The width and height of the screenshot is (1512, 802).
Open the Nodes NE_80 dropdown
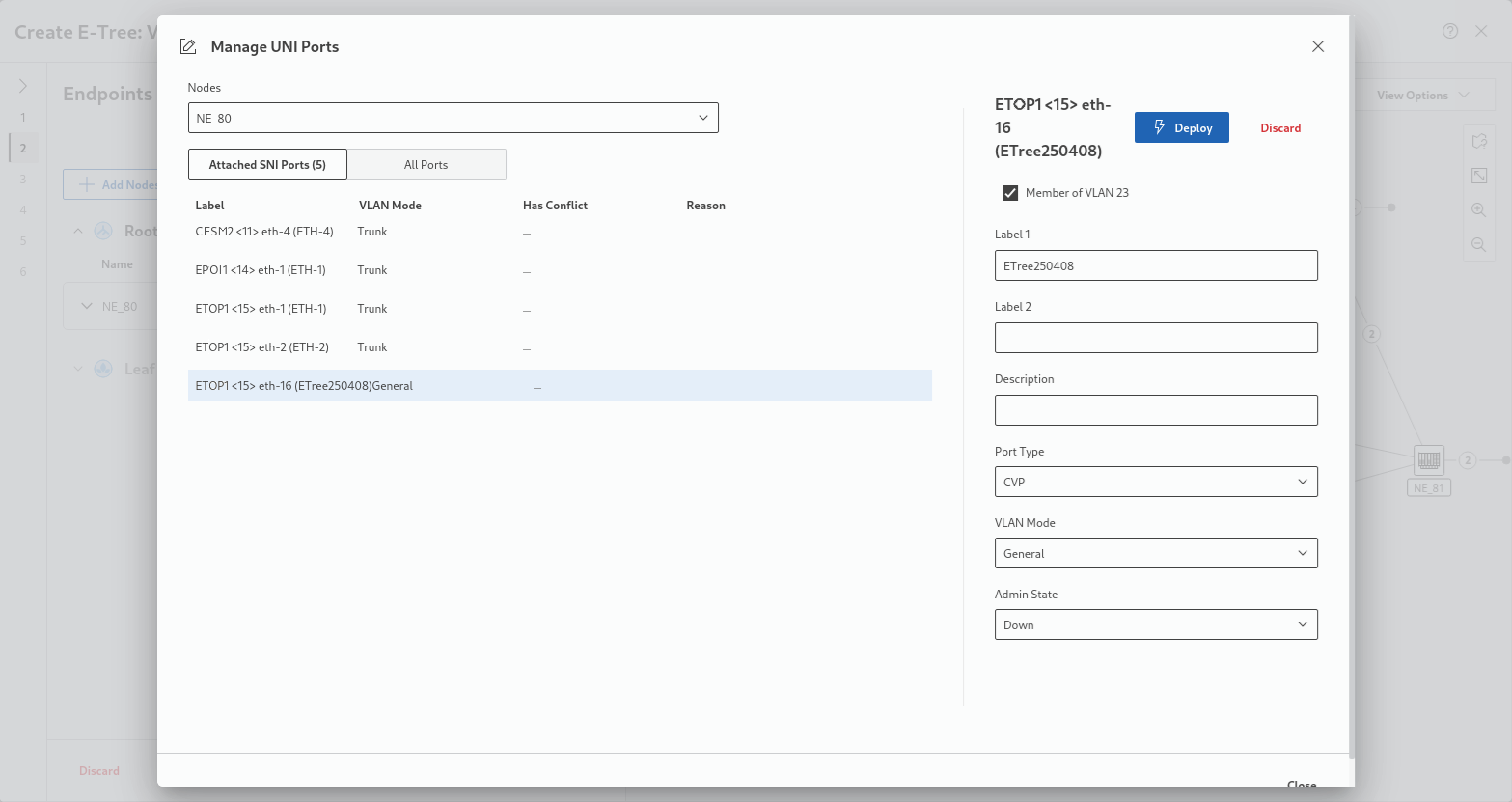pos(453,118)
